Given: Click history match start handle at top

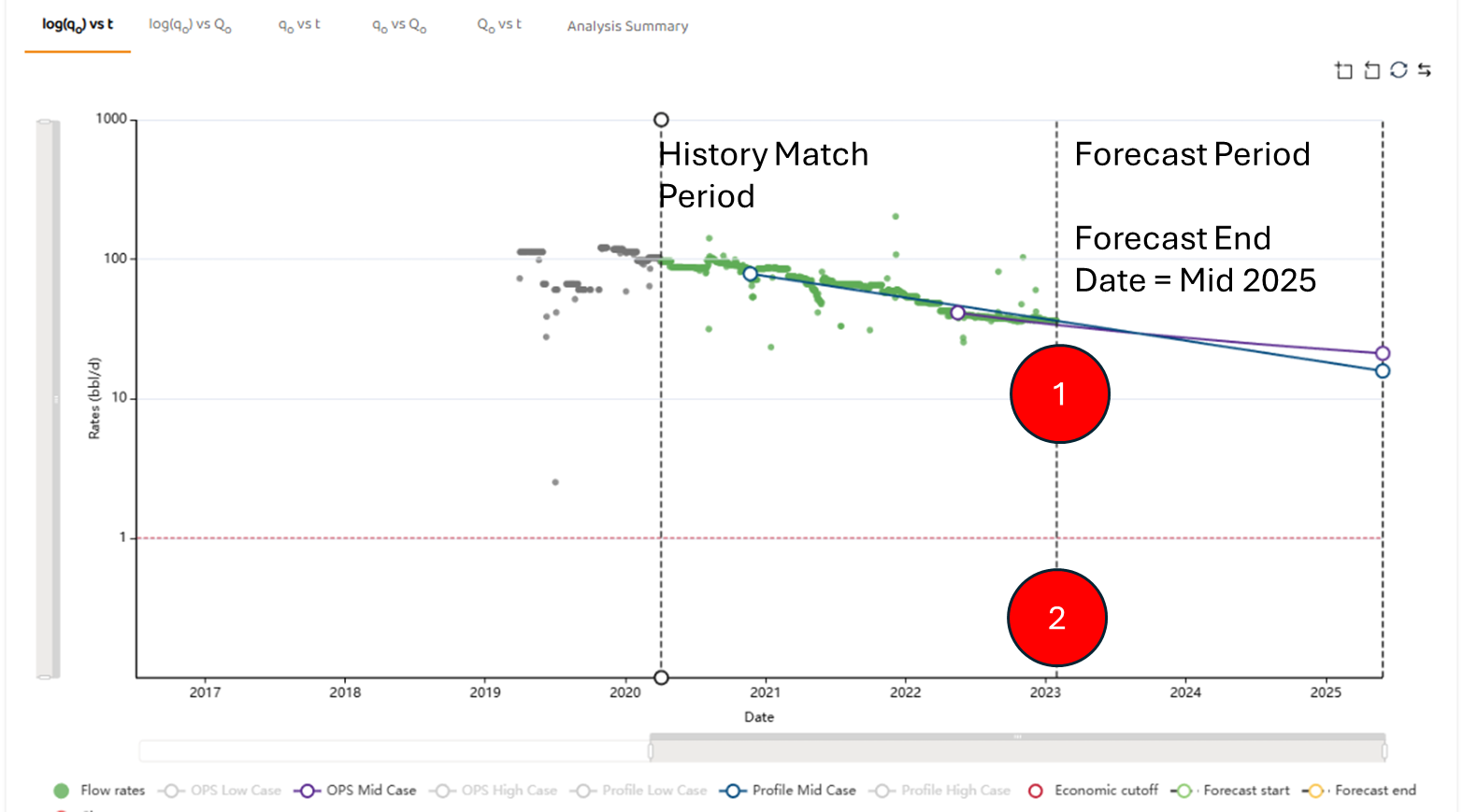Looking at the screenshot, I should 661,120.
